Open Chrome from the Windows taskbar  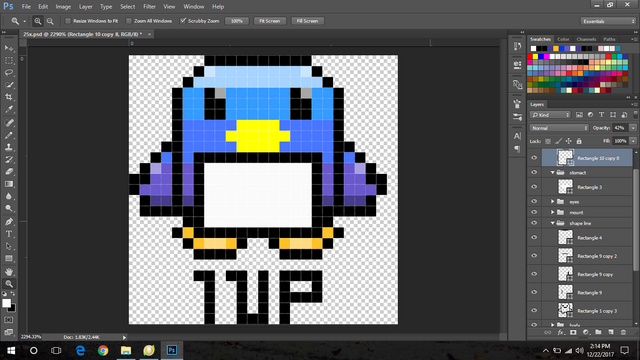[x=103, y=350]
